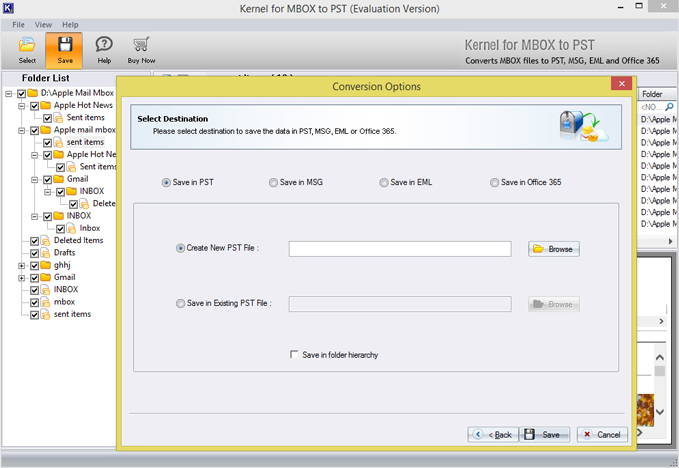
Task: Select the Save in MSG option
Action: coord(273,183)
